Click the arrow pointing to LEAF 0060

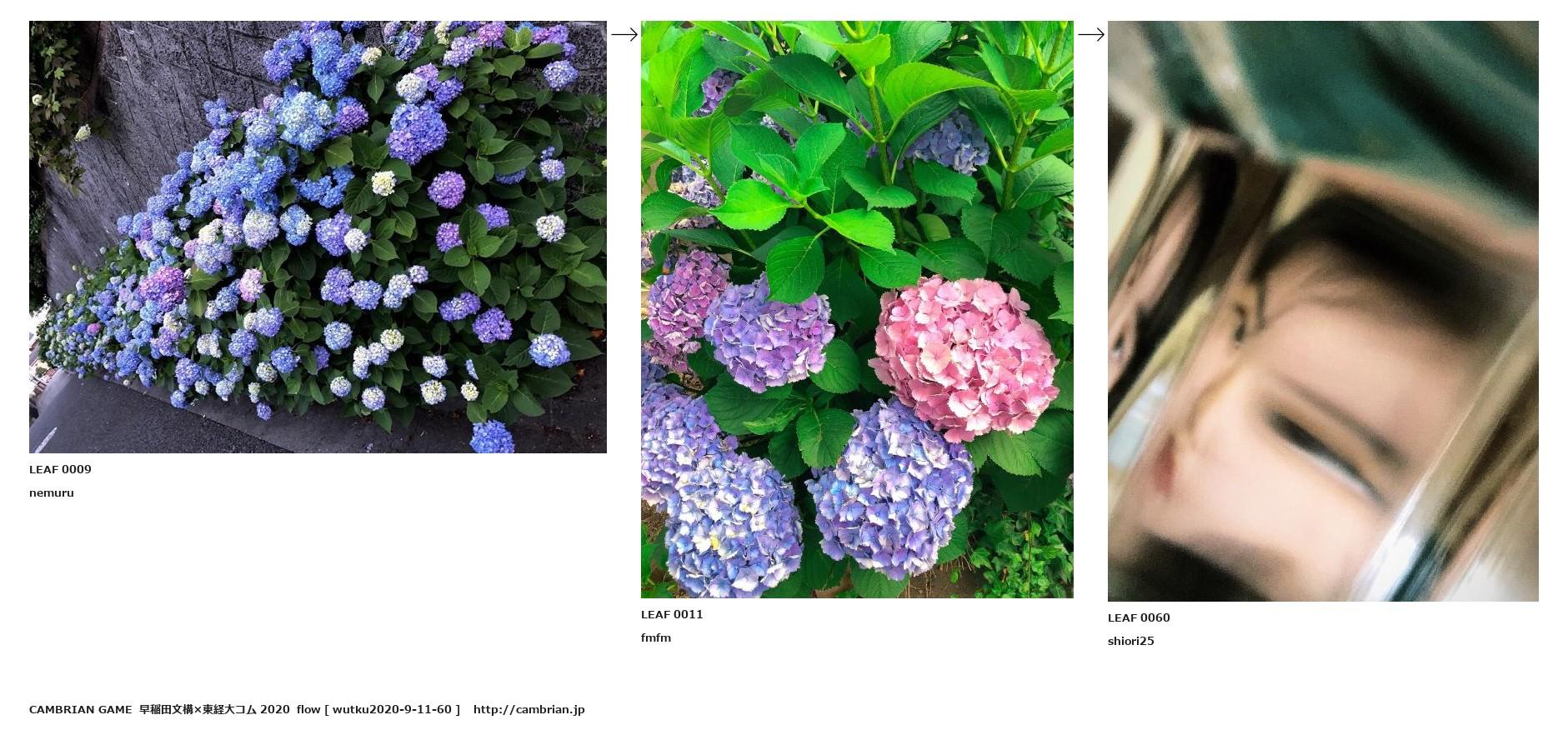coord(1091,34)
